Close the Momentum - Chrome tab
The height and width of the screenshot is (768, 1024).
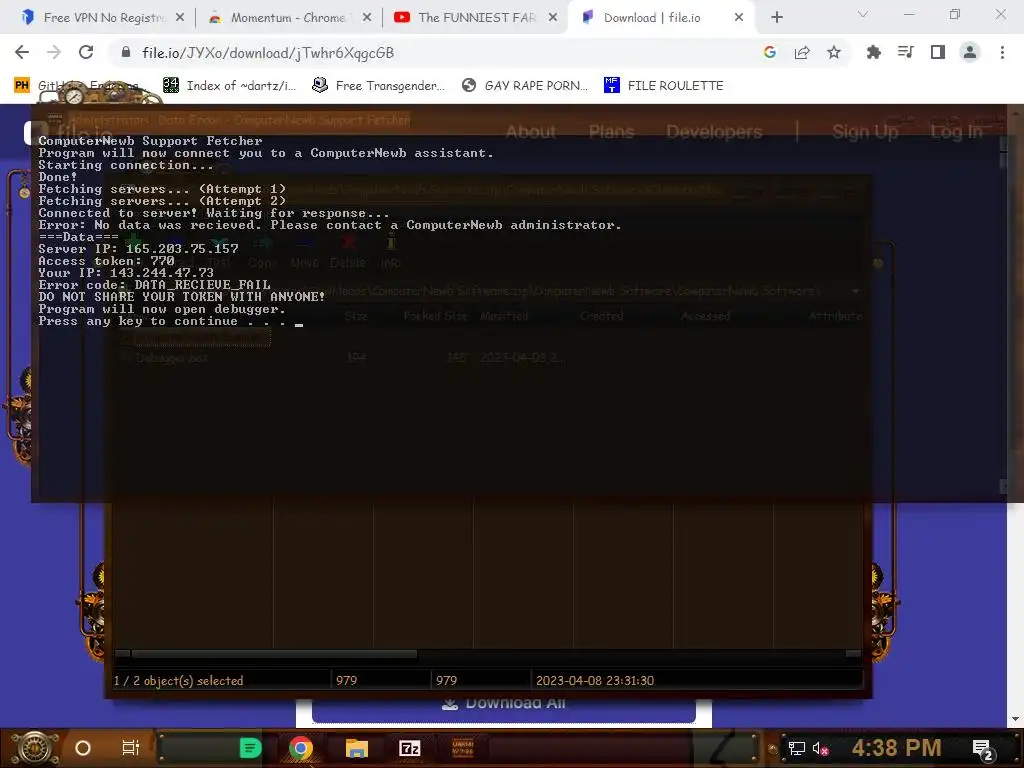coord(367,18)
